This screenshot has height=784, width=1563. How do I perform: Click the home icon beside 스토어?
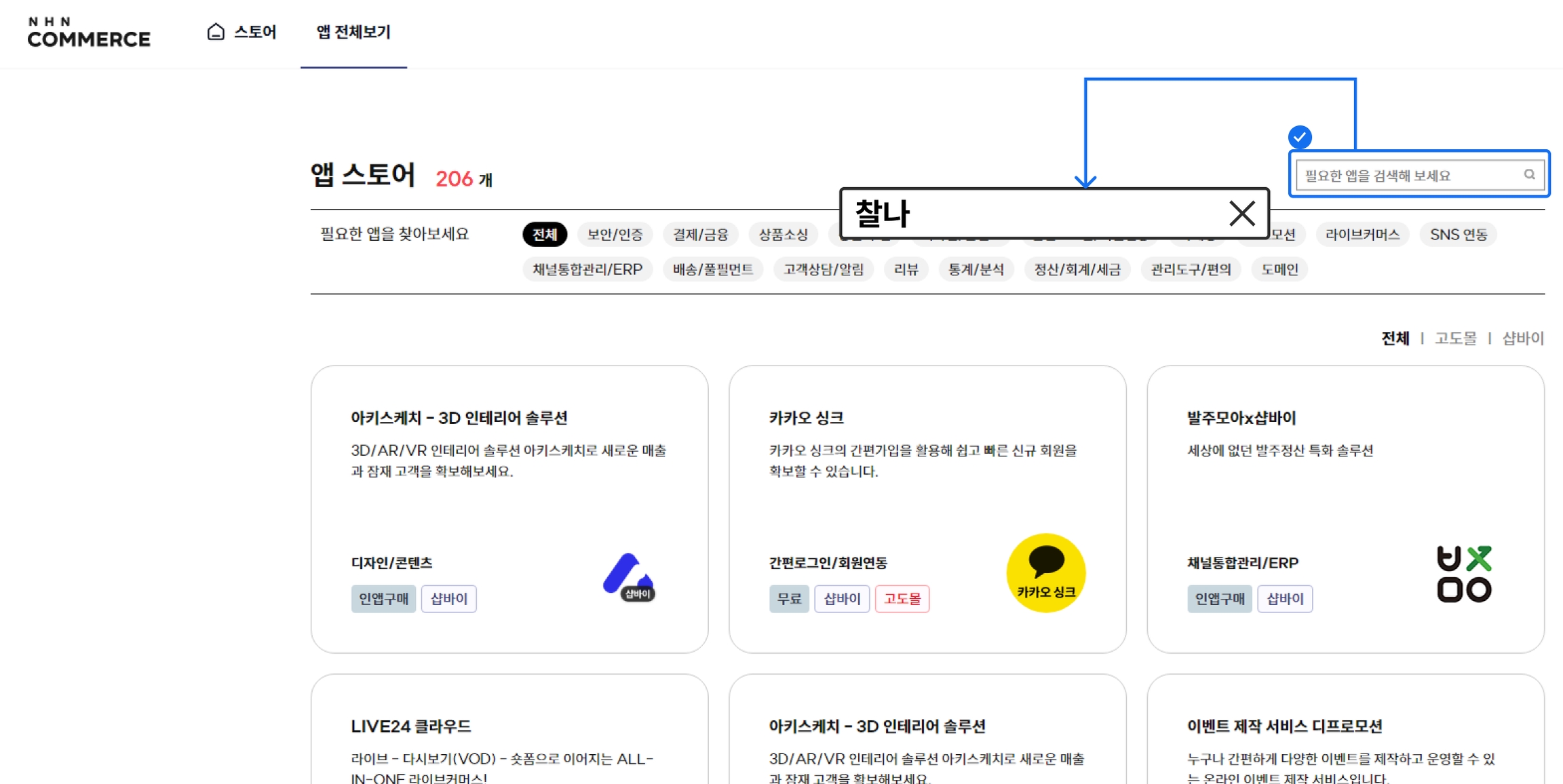click(x=216, y=32)
